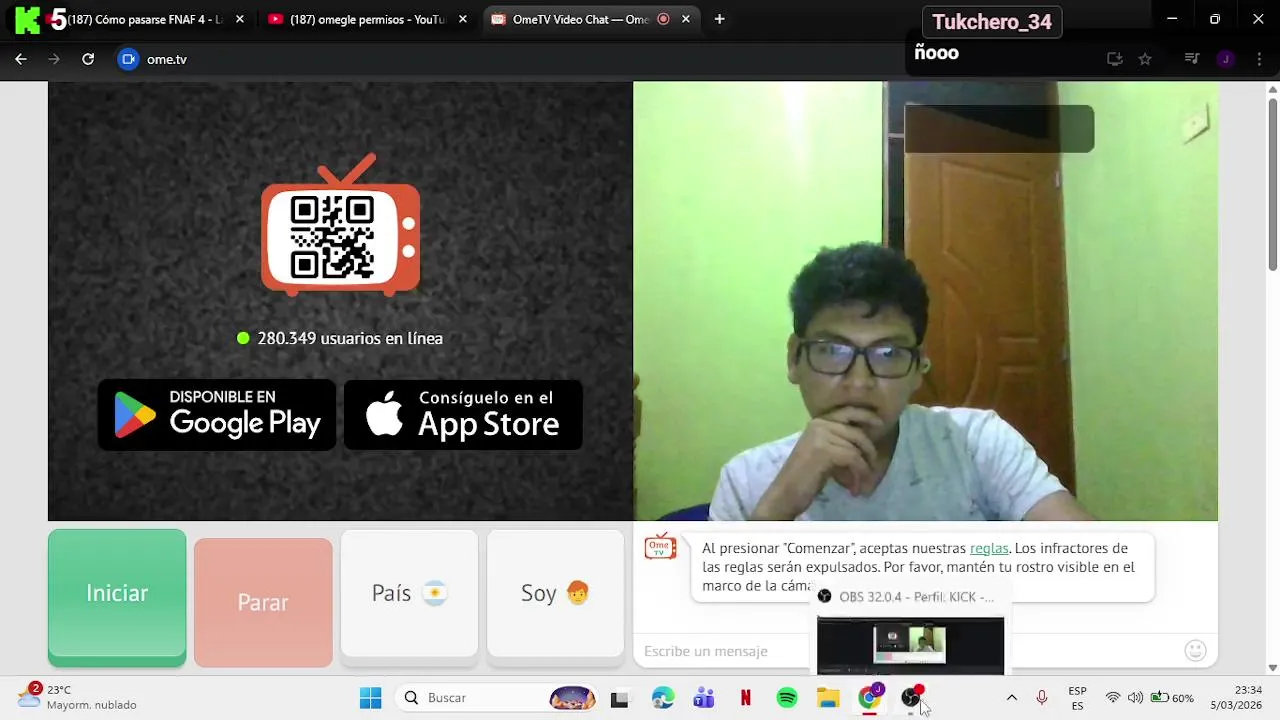
Task: Go forward in browser history
Action: [x=54, y=59]
